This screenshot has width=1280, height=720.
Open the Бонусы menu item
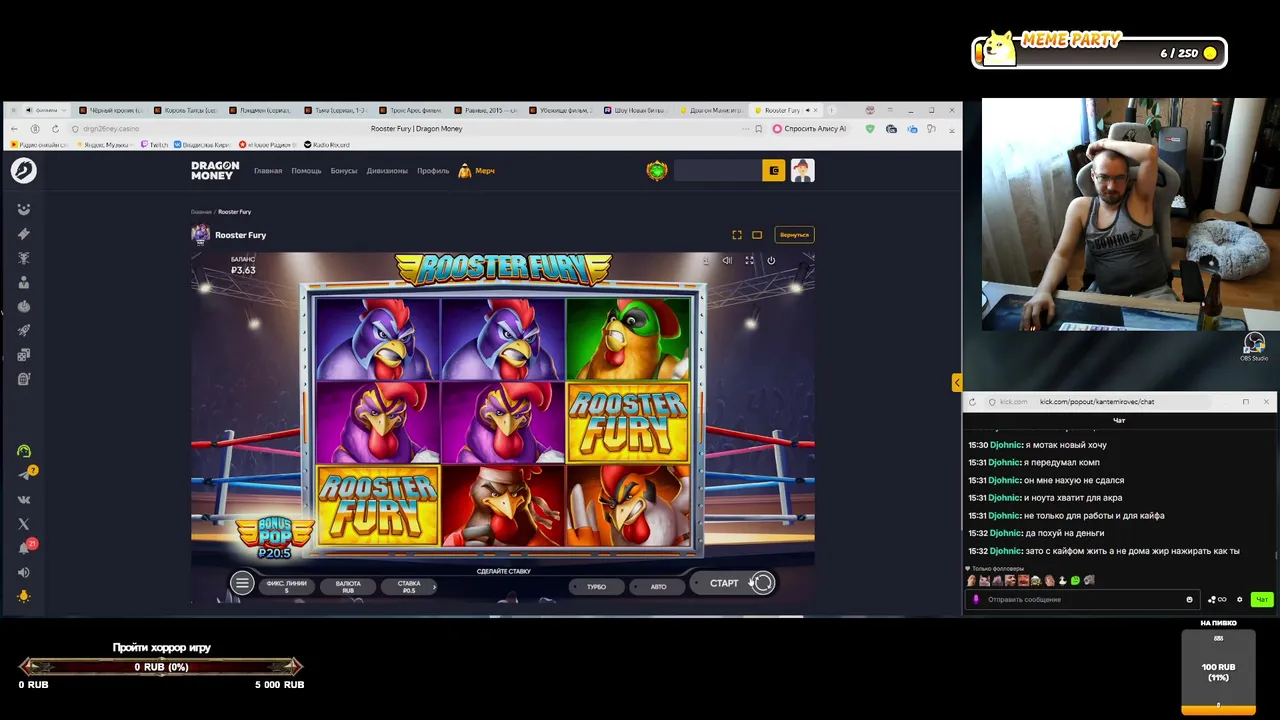tap(344, 171)
